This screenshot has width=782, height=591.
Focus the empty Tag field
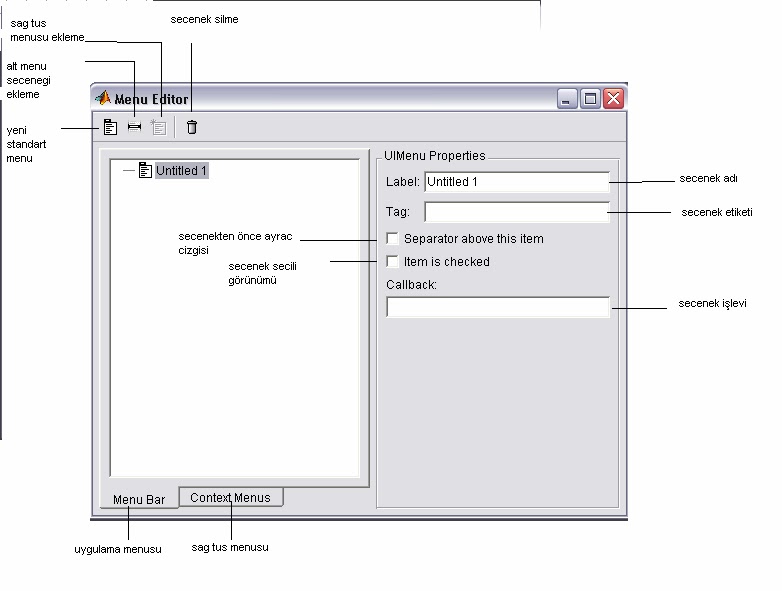517,212
